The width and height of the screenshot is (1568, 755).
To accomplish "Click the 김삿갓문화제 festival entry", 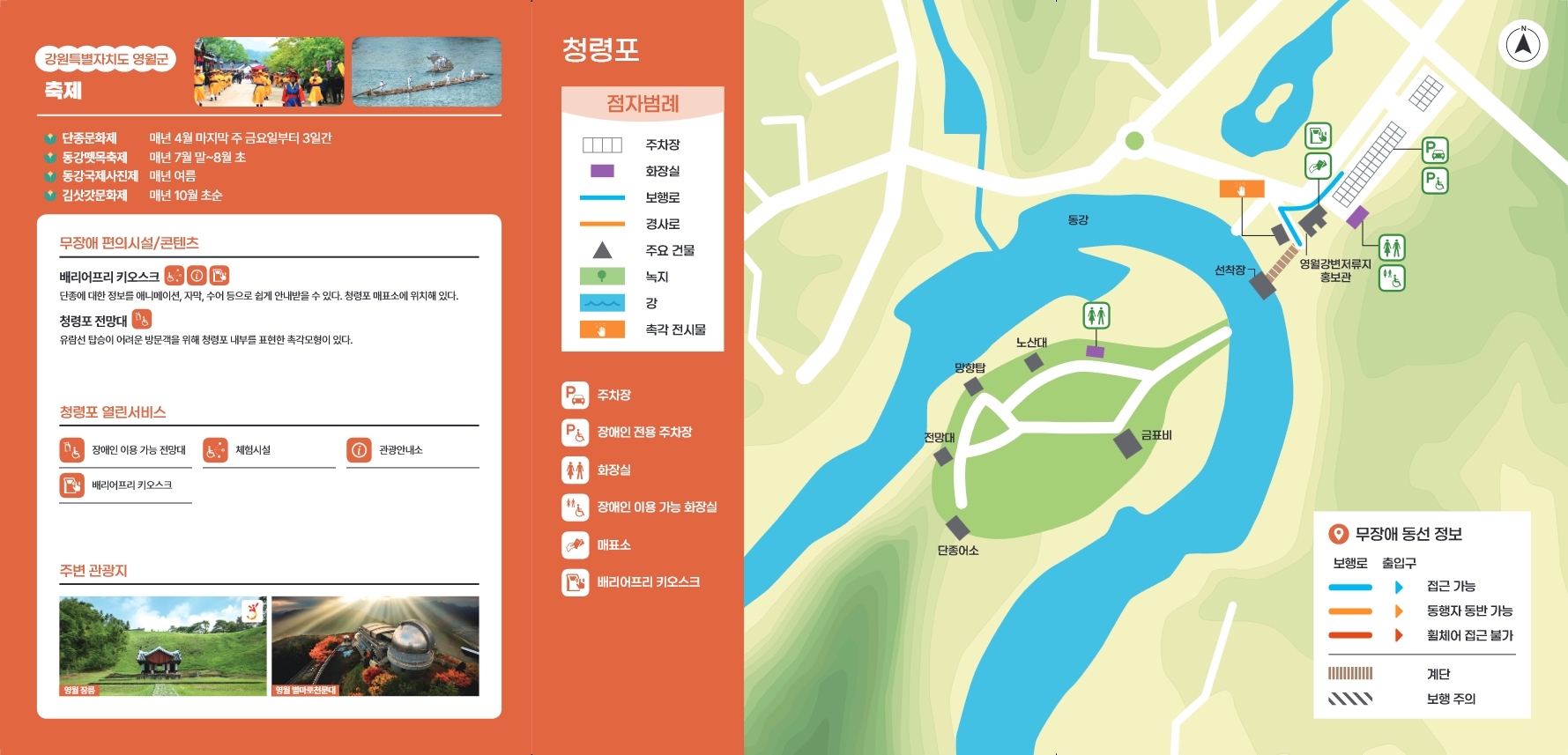I will point(133,196).
